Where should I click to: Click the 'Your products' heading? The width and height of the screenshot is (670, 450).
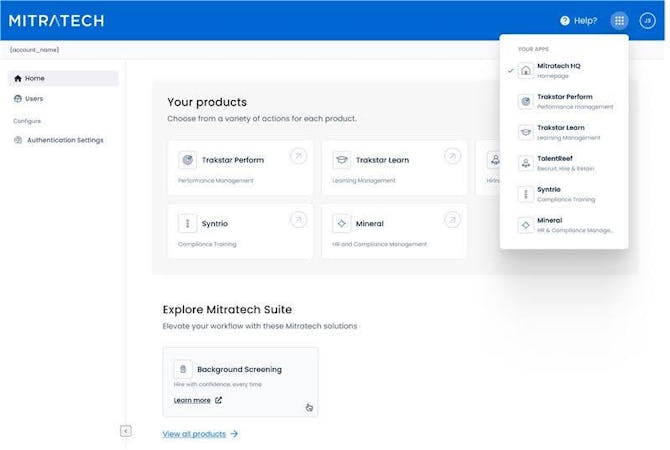point(207,102)
